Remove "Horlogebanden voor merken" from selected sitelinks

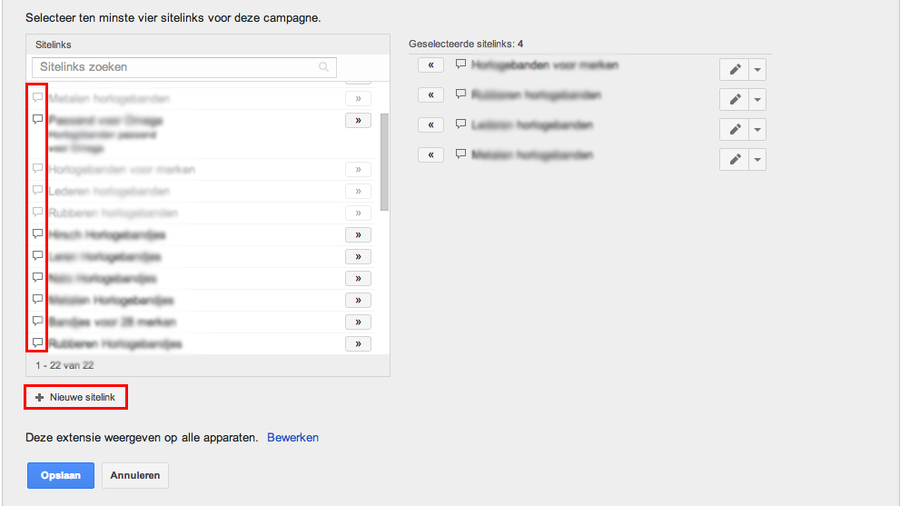[x=430, y=65]
